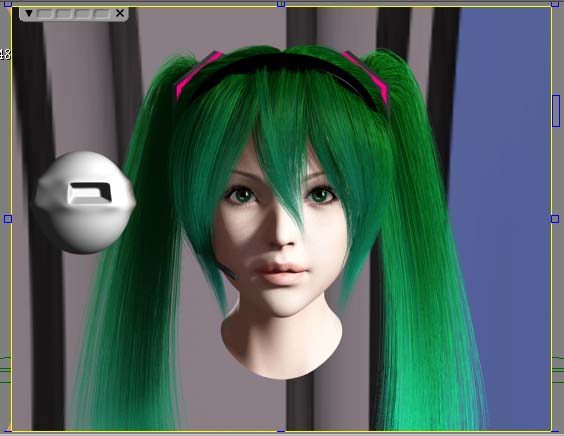
Task: Select the first empty slot in the toolbar
Action: [45, 14]
